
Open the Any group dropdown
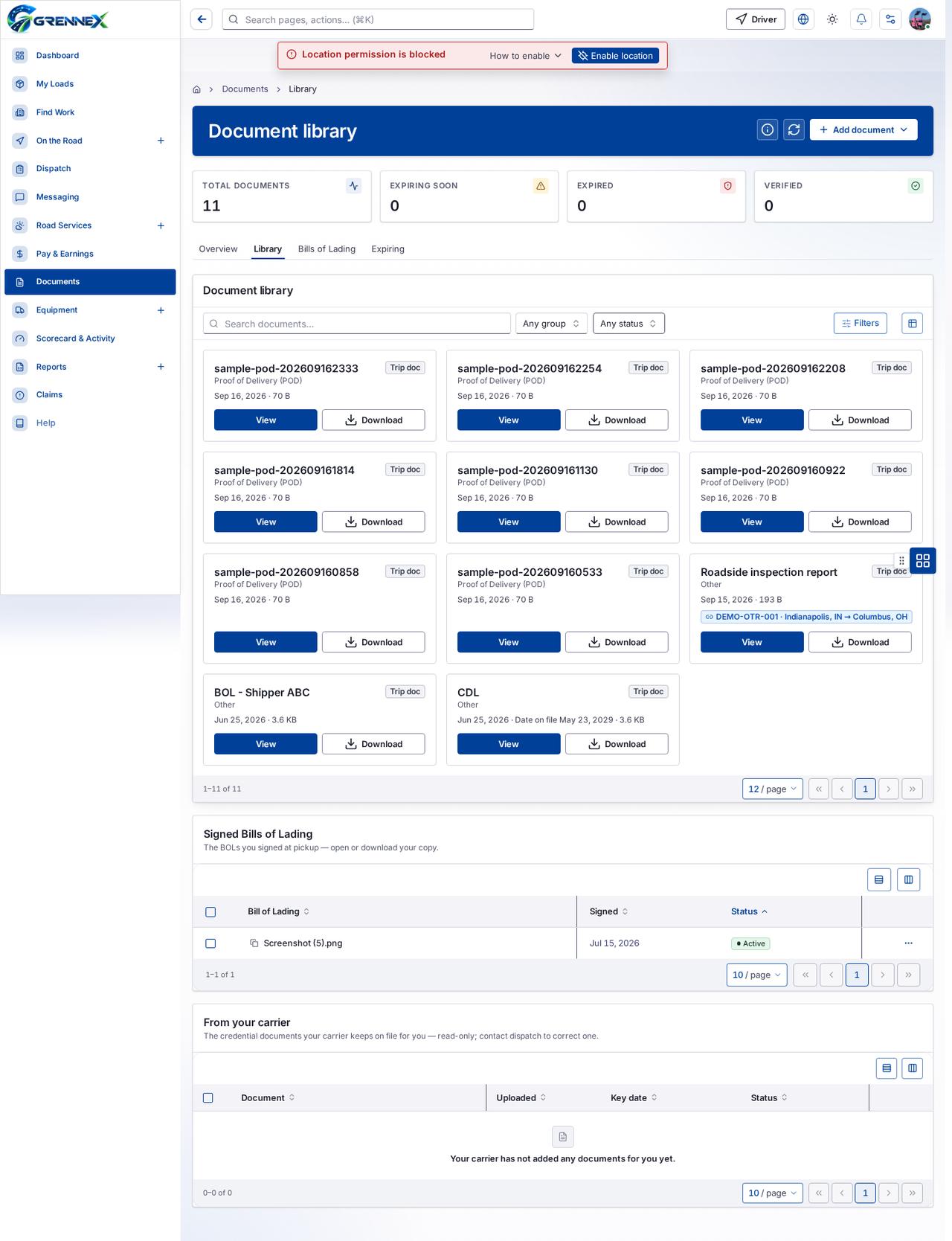(x=551, y=324)
